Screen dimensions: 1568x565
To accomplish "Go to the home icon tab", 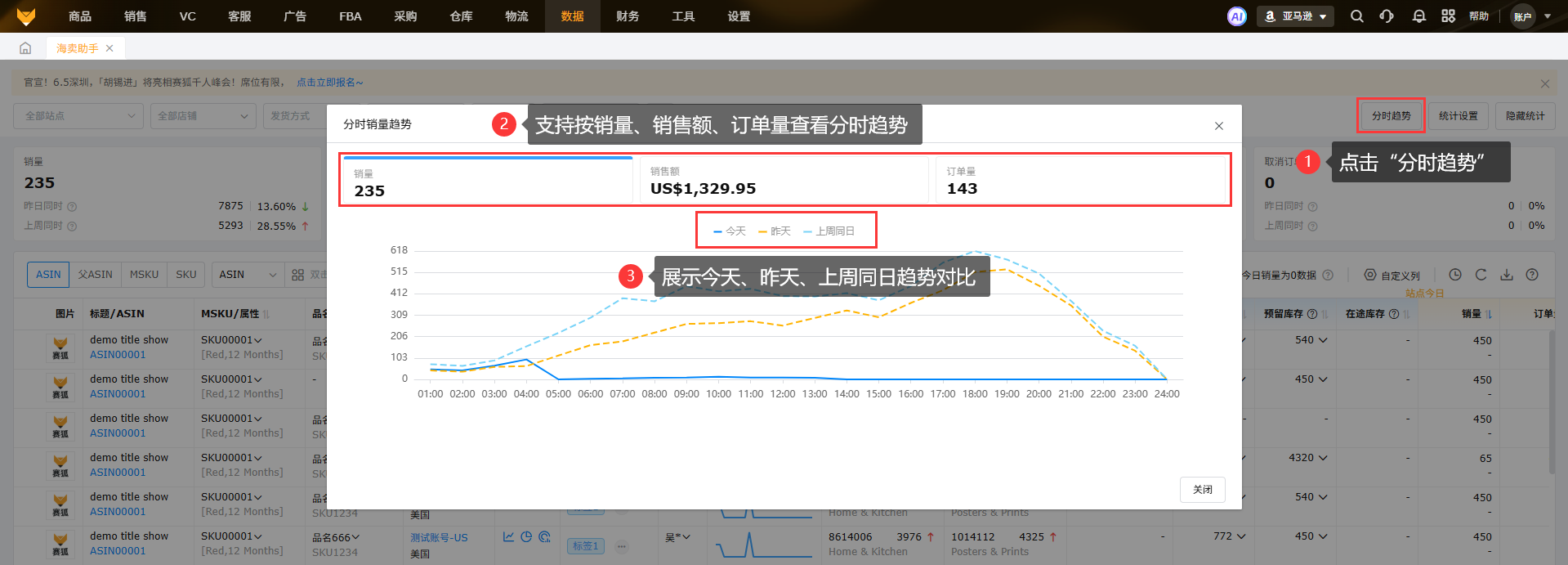I will point(25,48).
